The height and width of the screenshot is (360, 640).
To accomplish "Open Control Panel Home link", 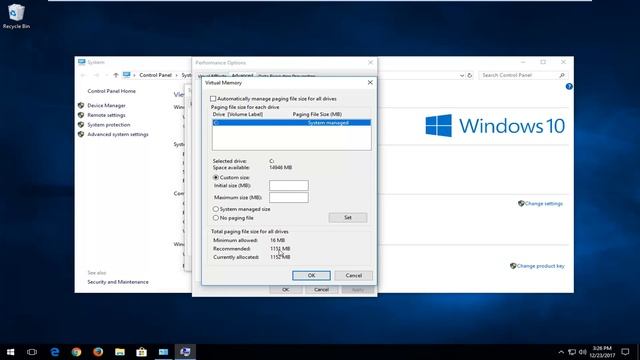I will point(111,91).
